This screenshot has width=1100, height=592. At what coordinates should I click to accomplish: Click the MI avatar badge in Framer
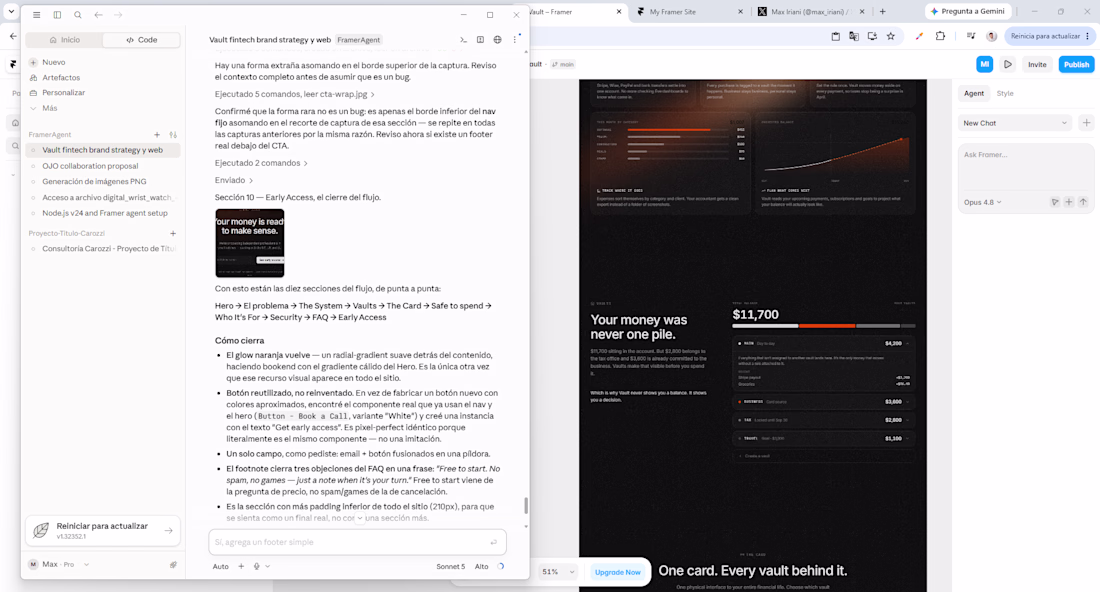pos(985,65)
